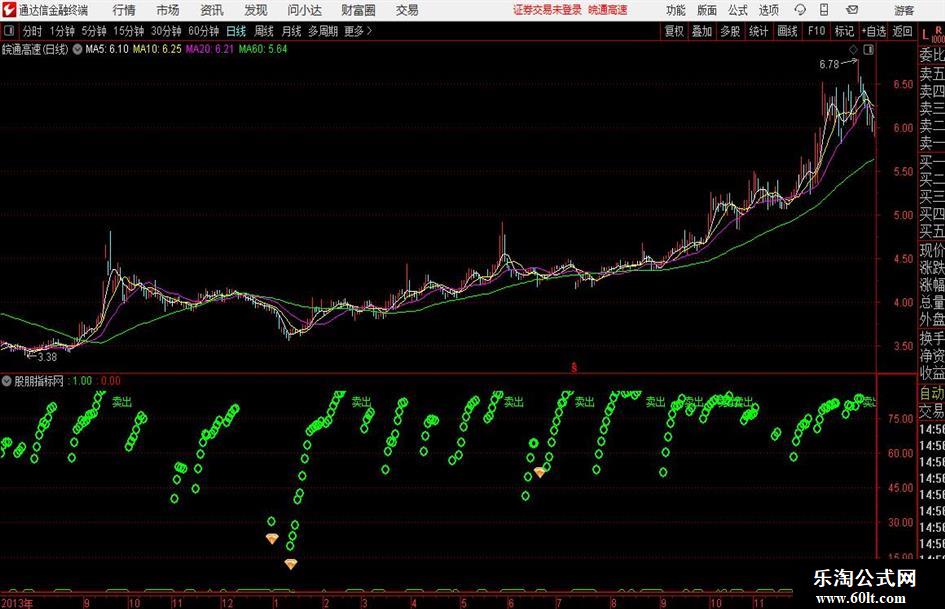Click the 6.78 high price label
945x609 pixels.
click(829, 65)
